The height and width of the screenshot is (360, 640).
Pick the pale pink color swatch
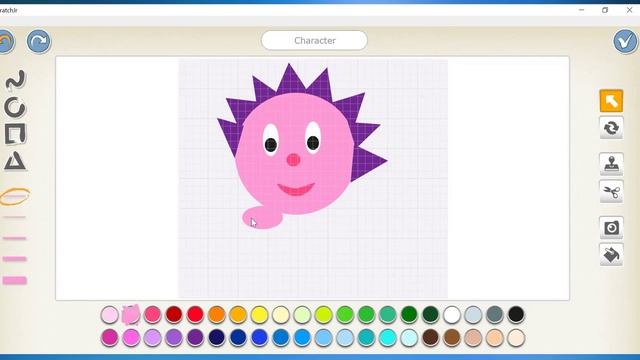coord(109,315)
